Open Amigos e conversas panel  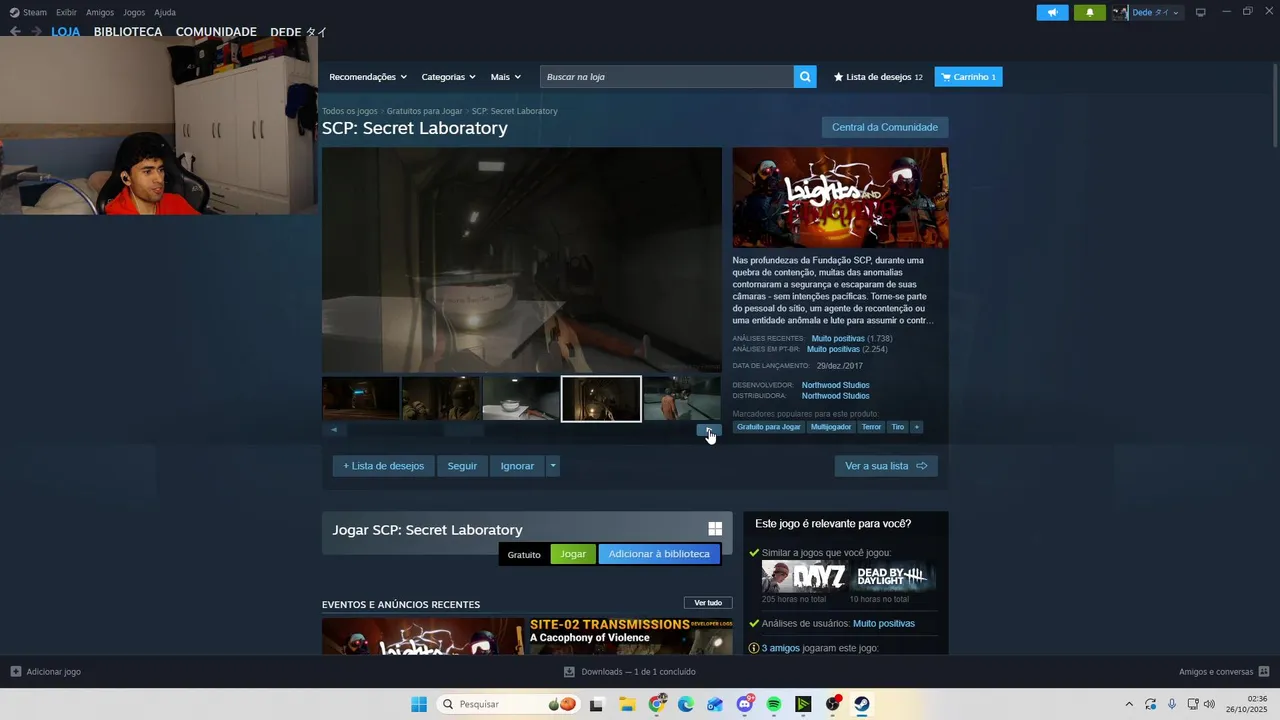click(x=1224, y=672)
